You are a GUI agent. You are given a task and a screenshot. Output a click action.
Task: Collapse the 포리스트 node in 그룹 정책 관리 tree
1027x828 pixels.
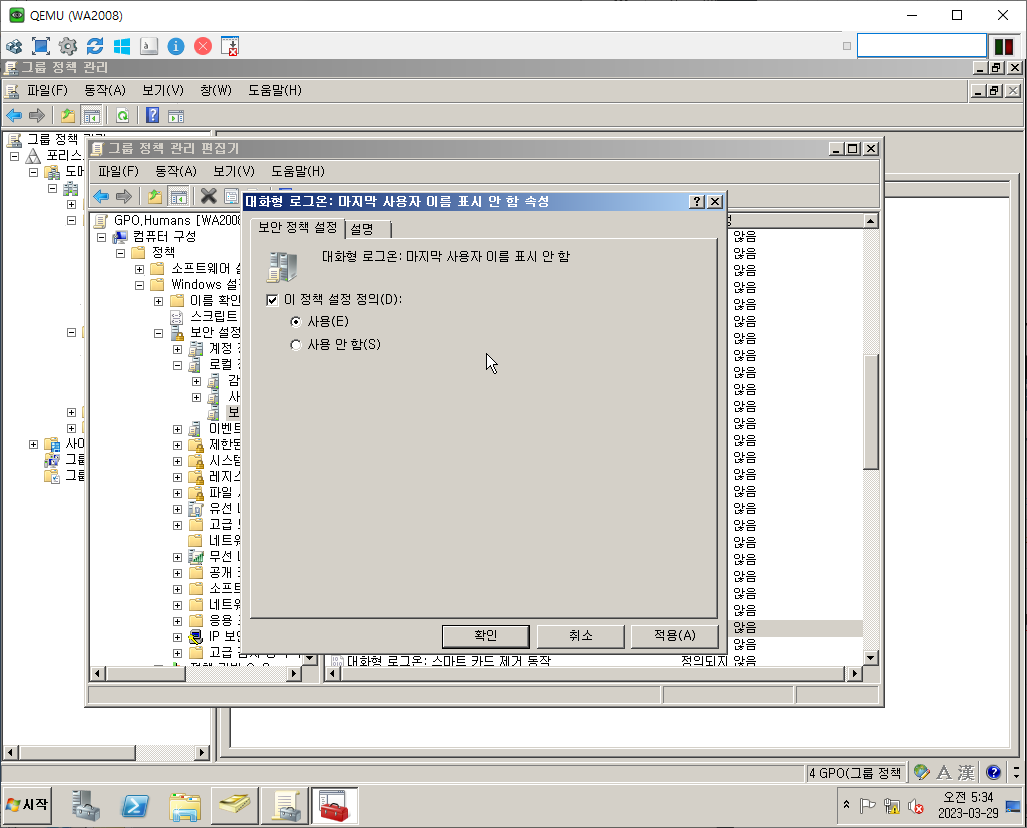[14, 157]
